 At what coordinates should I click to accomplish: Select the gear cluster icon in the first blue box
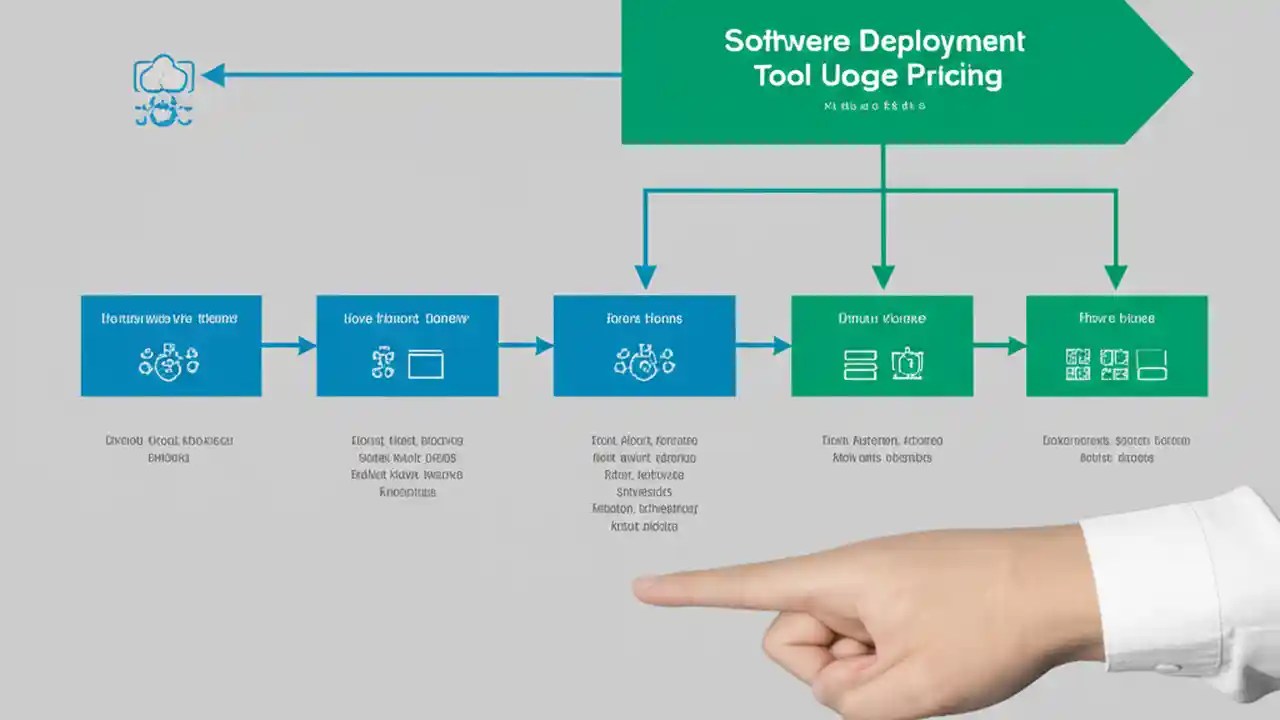[x=168, y=362]
